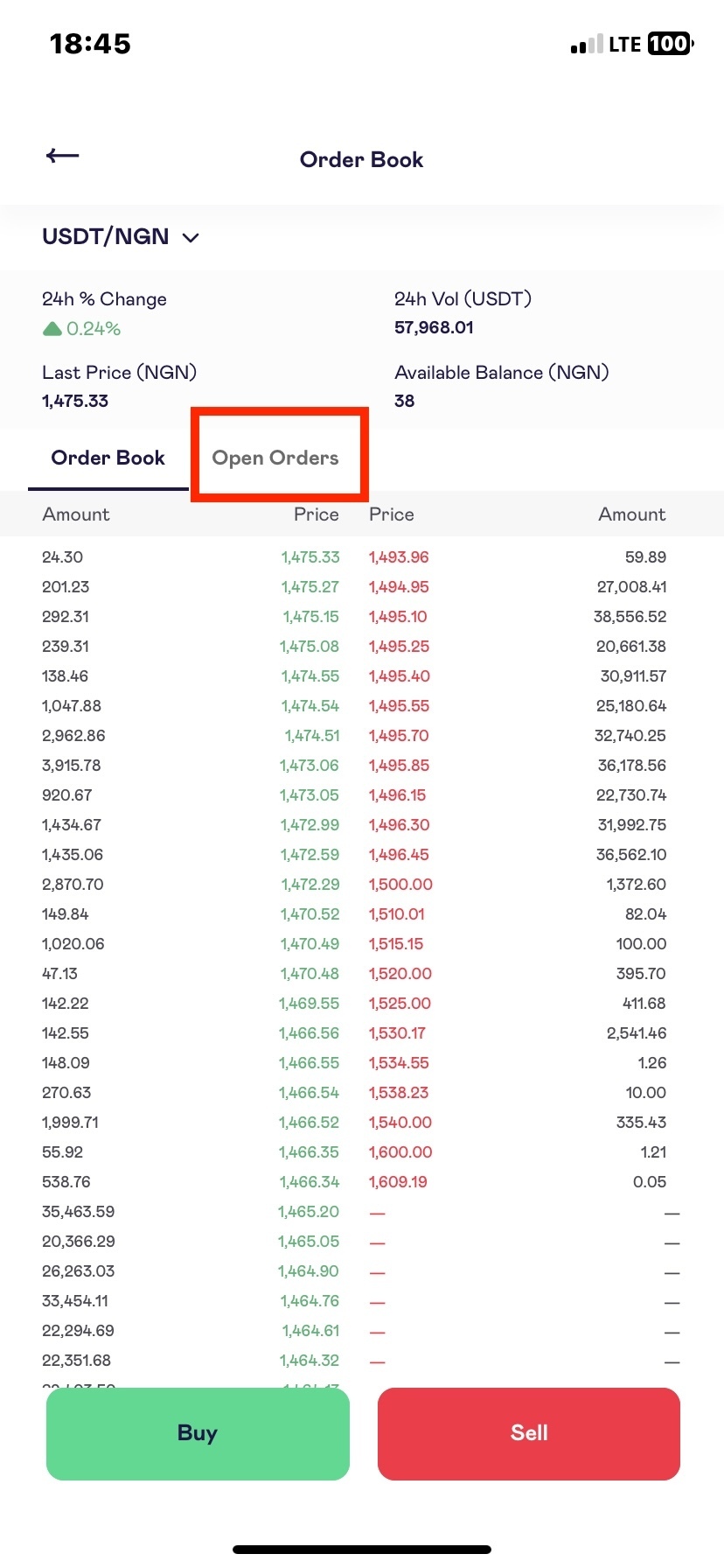Screen dimensions: 724x1568
Task: Switch to the Open Orders tab
Action: coord(275,458)
